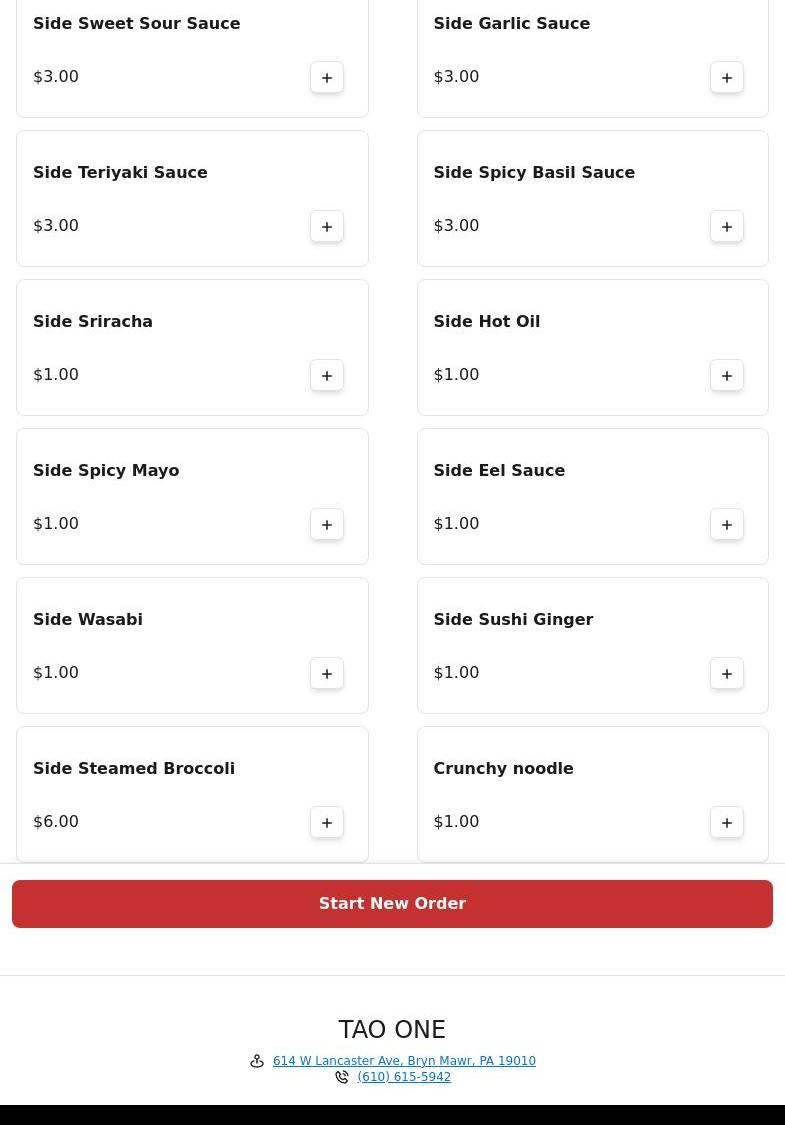Add Side Sweet Sour Sauce to order

pos(327,77)
